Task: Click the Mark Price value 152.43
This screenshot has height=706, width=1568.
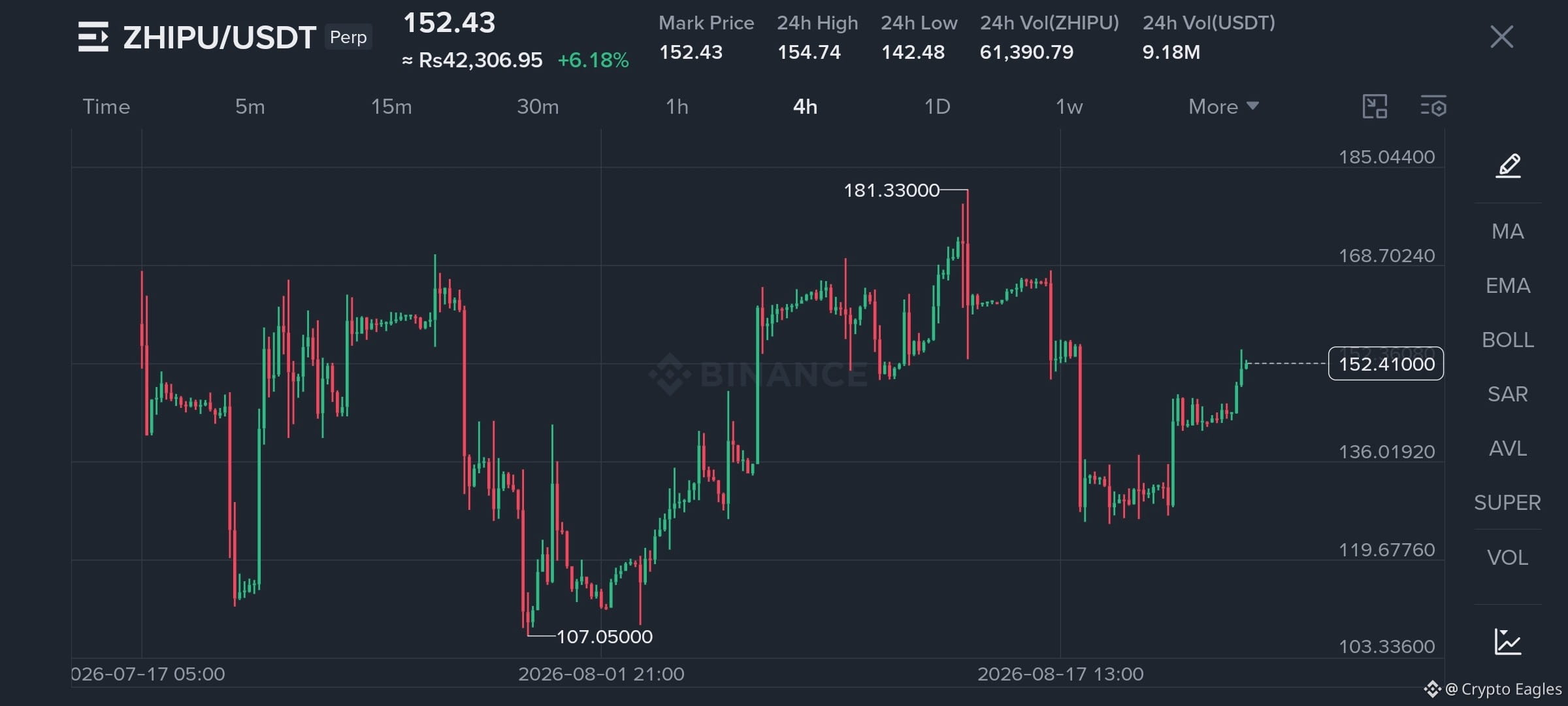Action: coord(691,52)
